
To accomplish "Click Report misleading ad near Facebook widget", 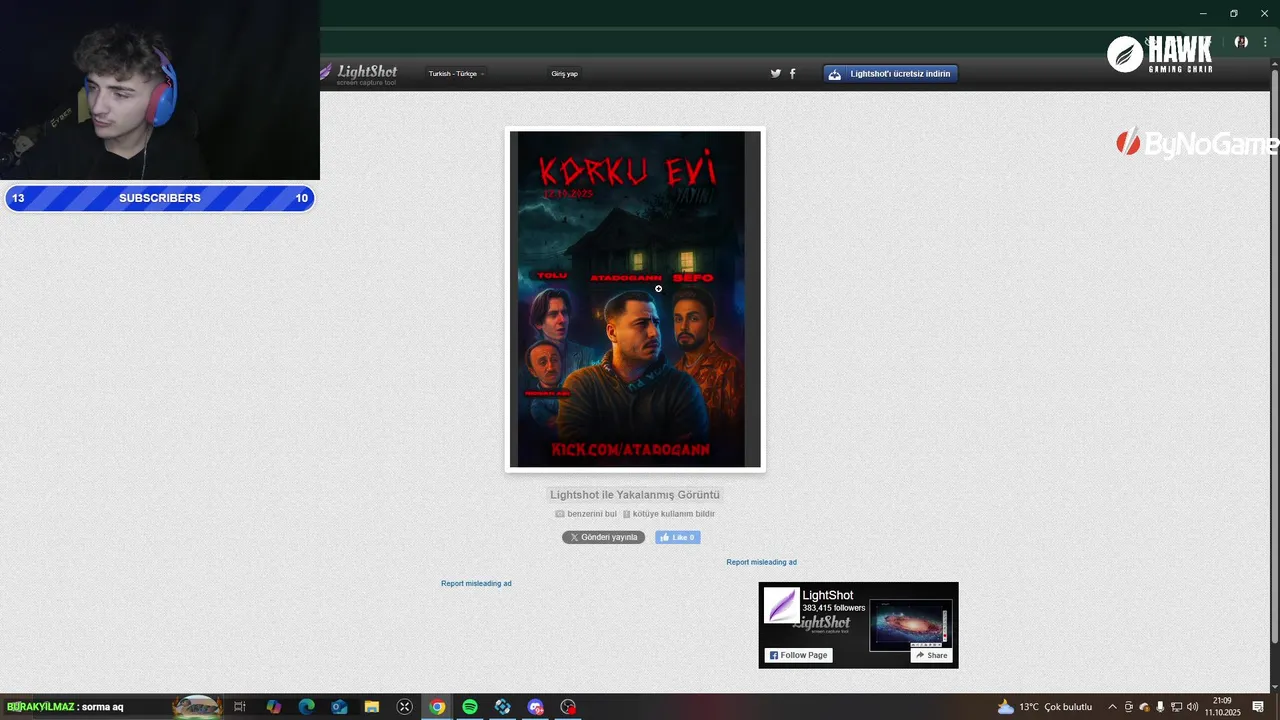I will tap(761, 562).
